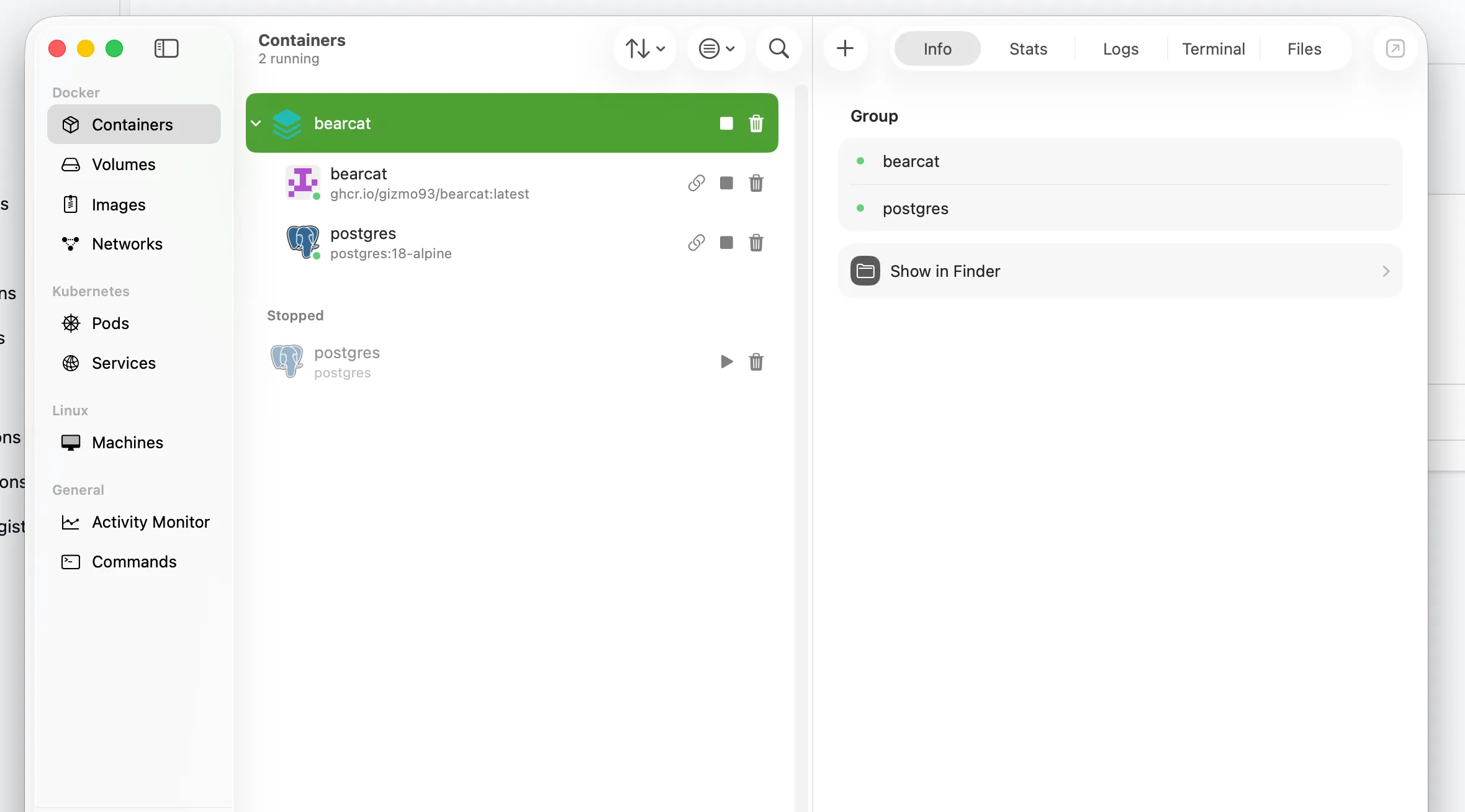Delete the bearcat compose group
This screenshot has height=812, width=1465.
756,123
